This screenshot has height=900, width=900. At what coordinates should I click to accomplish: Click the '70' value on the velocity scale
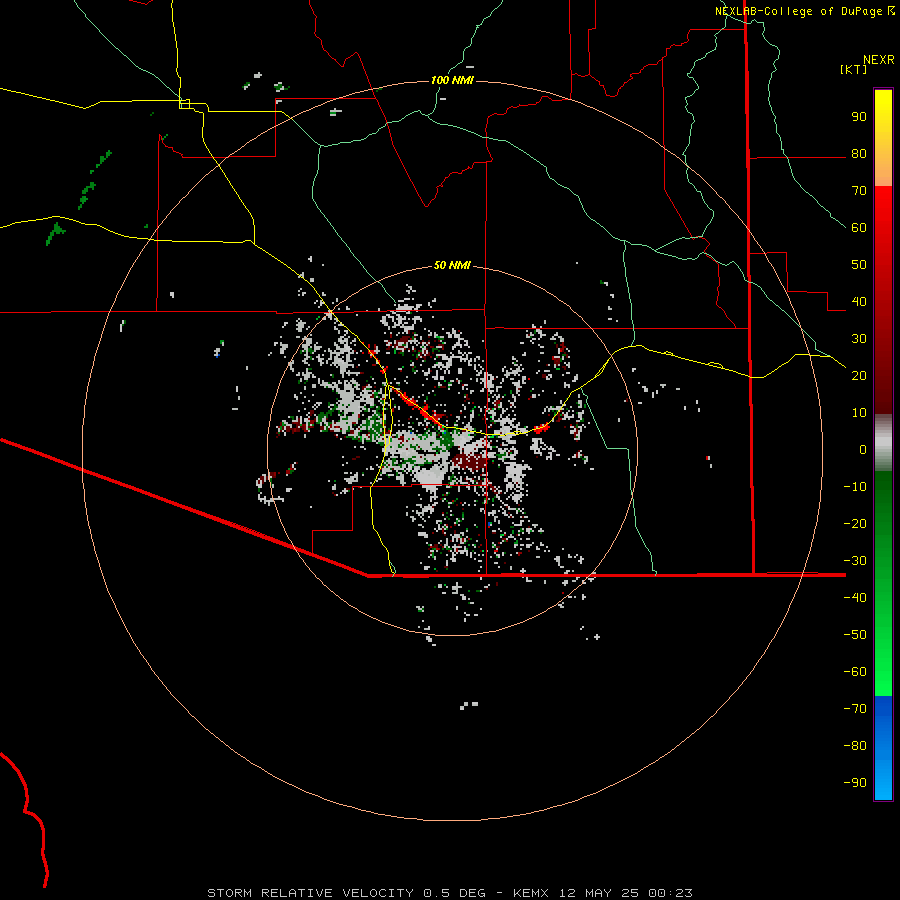point(859,191)
